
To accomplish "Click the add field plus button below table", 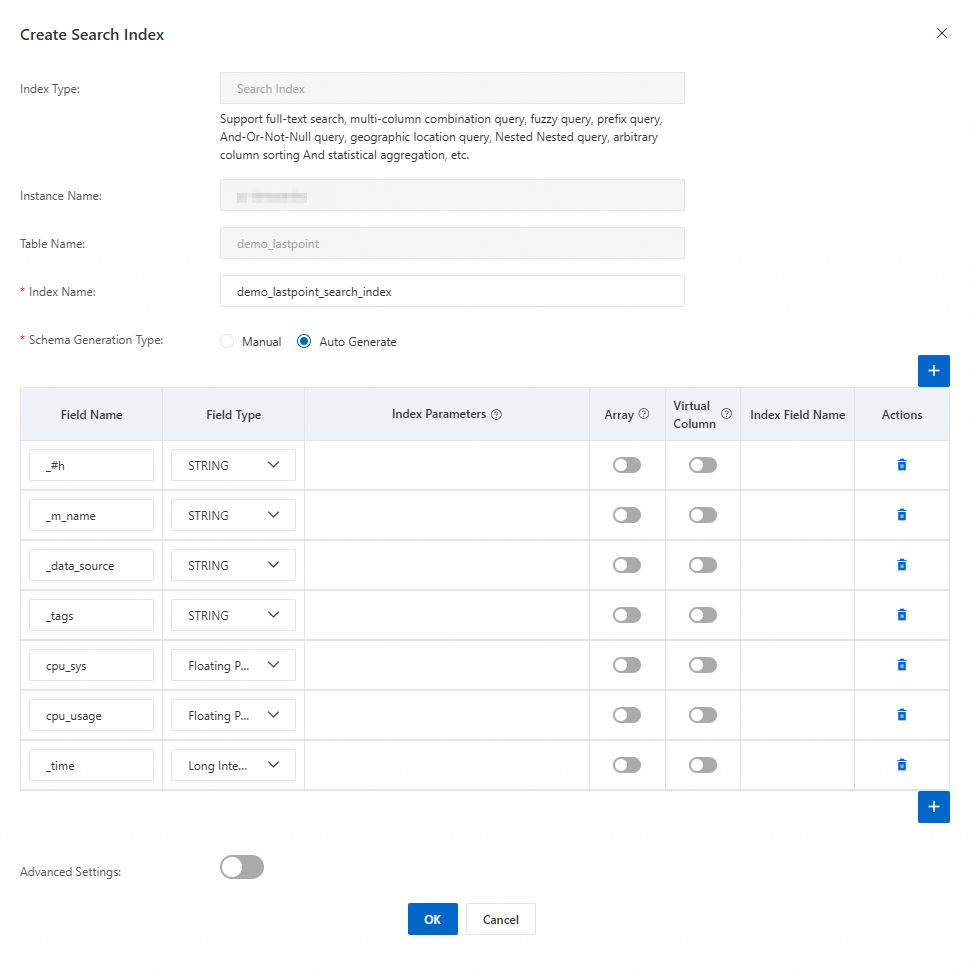I will point(933,807).
